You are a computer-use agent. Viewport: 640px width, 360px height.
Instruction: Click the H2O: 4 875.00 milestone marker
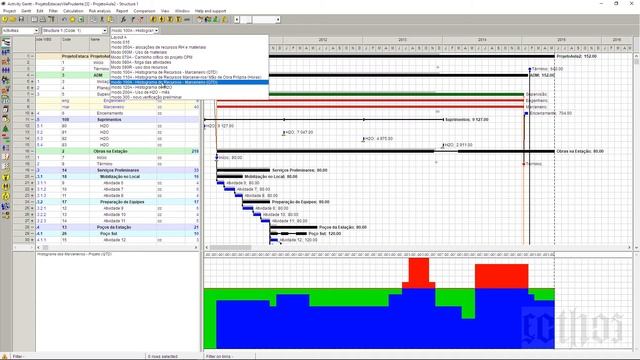(363, 139)
